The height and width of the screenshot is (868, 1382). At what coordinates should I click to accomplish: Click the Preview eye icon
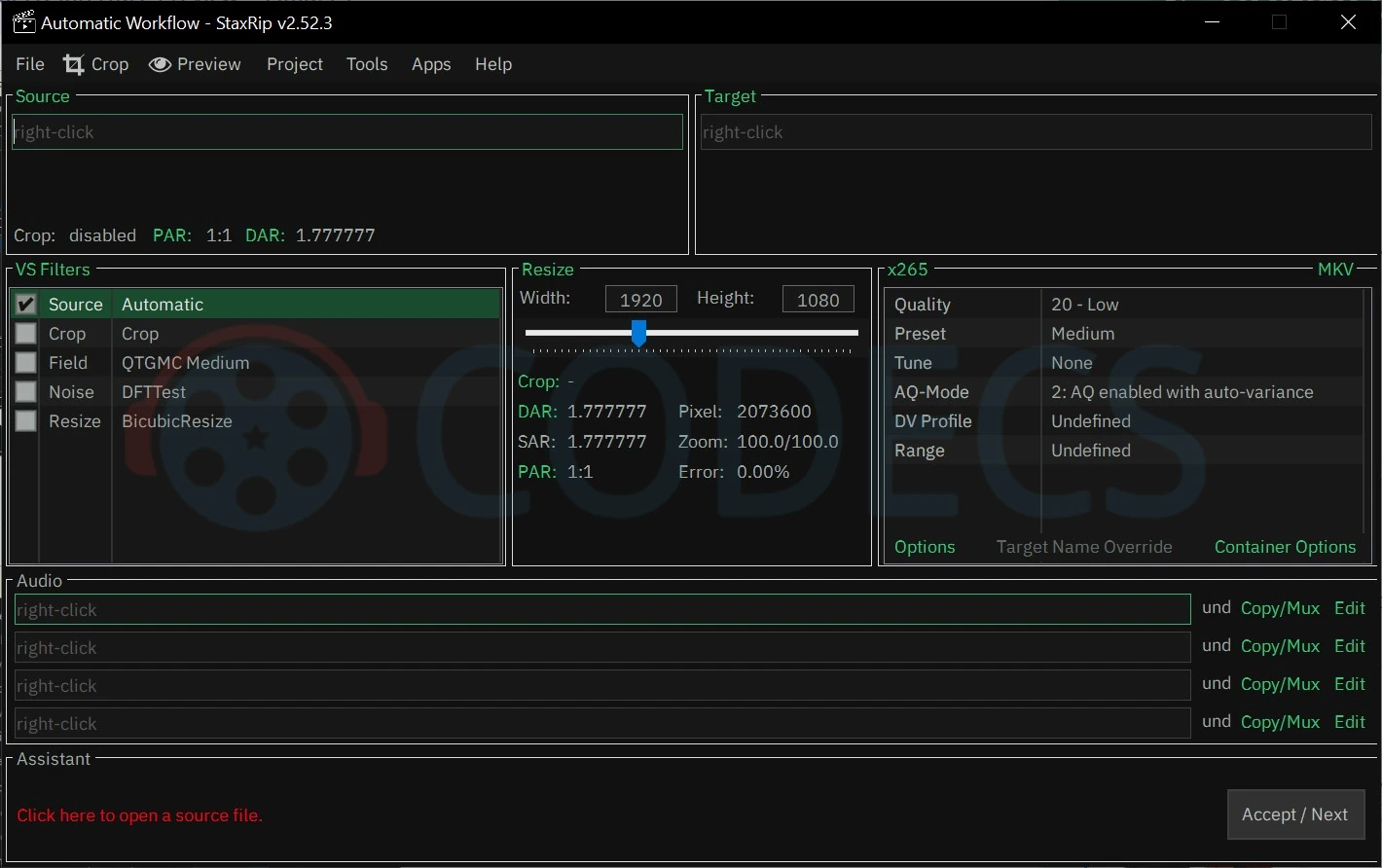pyautogui.click(x=160, y=64)
